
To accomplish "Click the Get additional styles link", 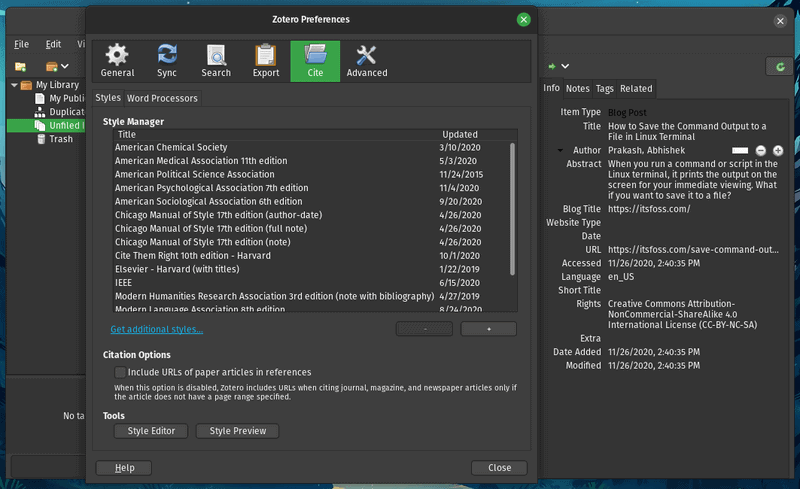I will pos(156,329).
